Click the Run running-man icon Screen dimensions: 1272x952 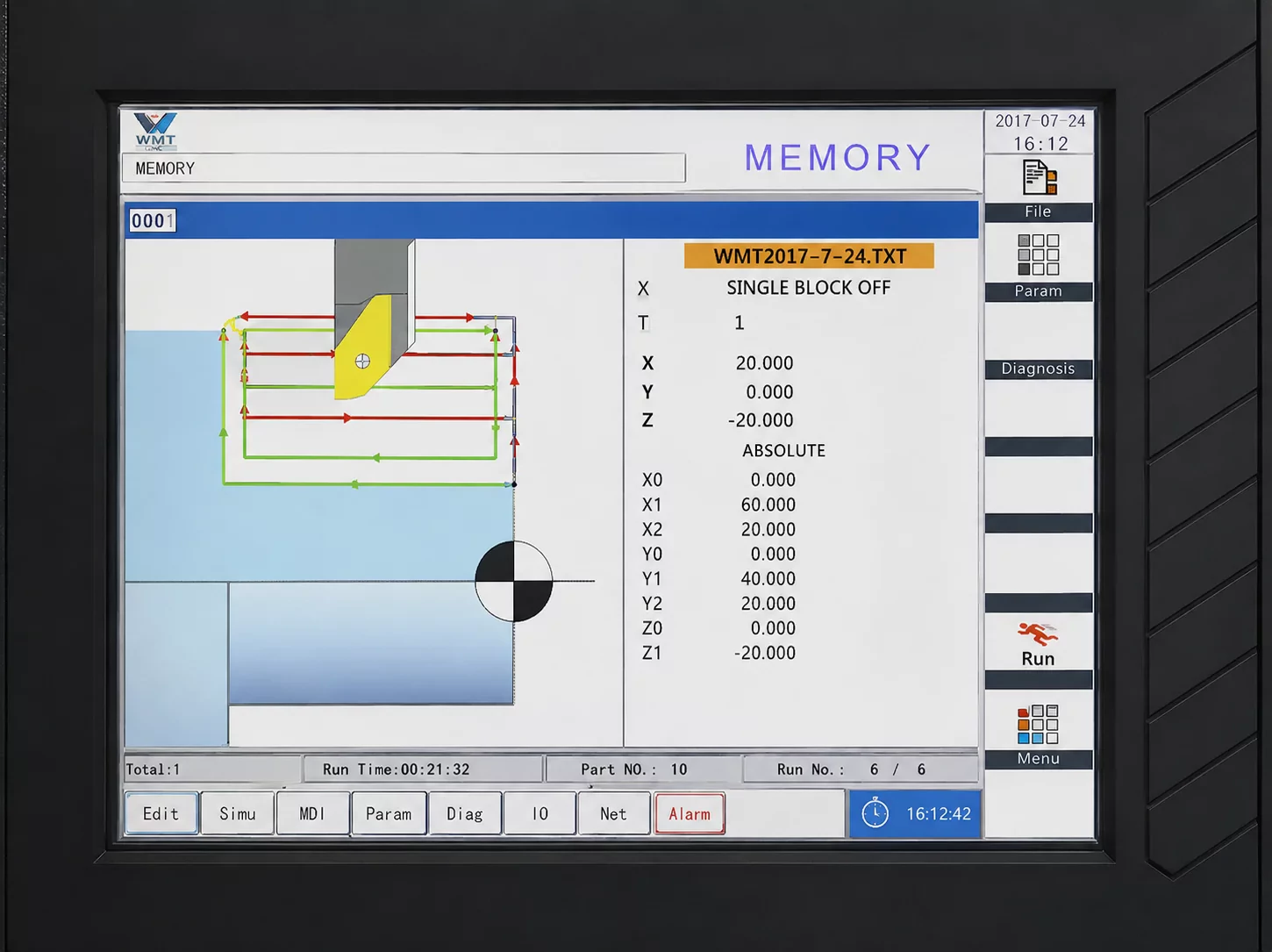[1038, 633]
